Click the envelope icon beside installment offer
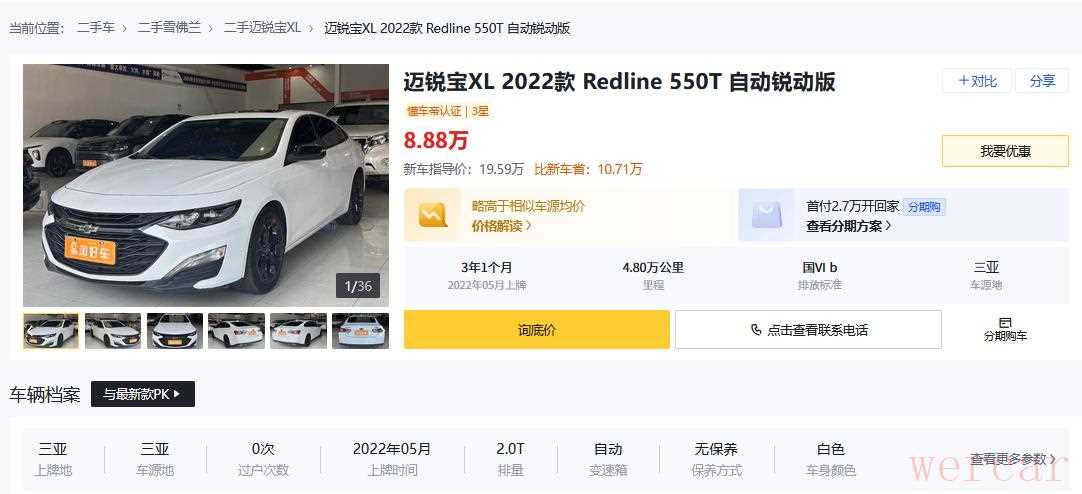Image resolution: width=1082 pixels, height=494 pixels. click(x=767, y=215)
